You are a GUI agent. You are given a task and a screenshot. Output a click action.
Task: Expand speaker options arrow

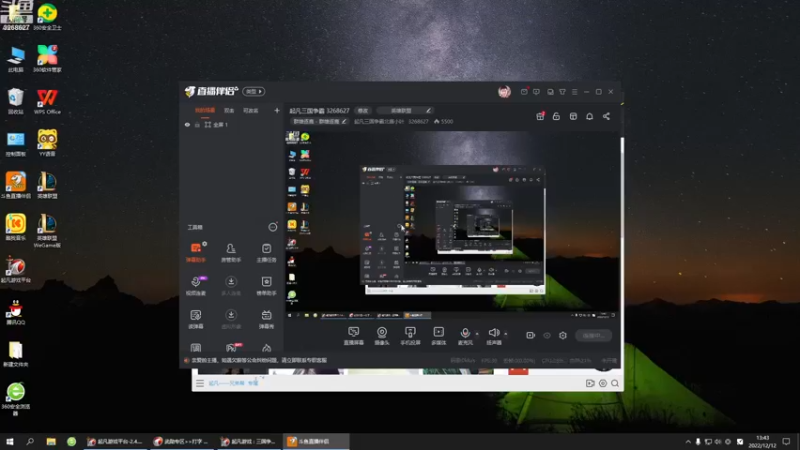pyautogui.click(x=506, y=334)
